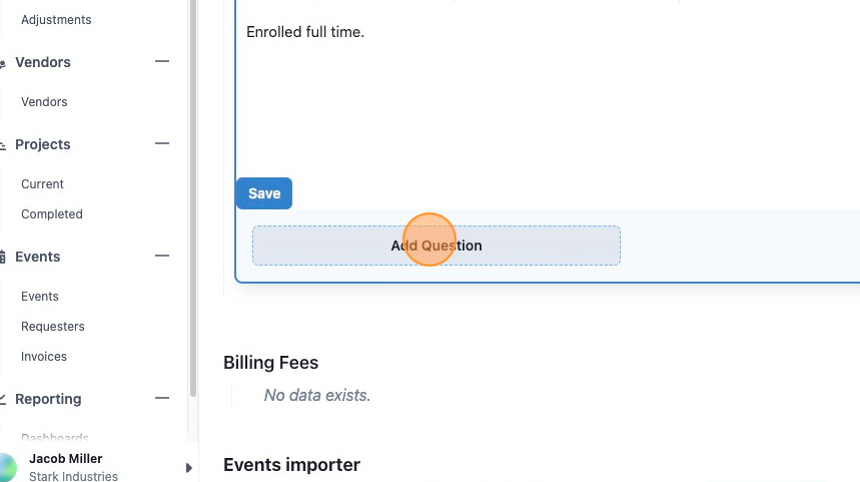
Task: Collapse the Events section with its minus icon
Action: point(162,256)
